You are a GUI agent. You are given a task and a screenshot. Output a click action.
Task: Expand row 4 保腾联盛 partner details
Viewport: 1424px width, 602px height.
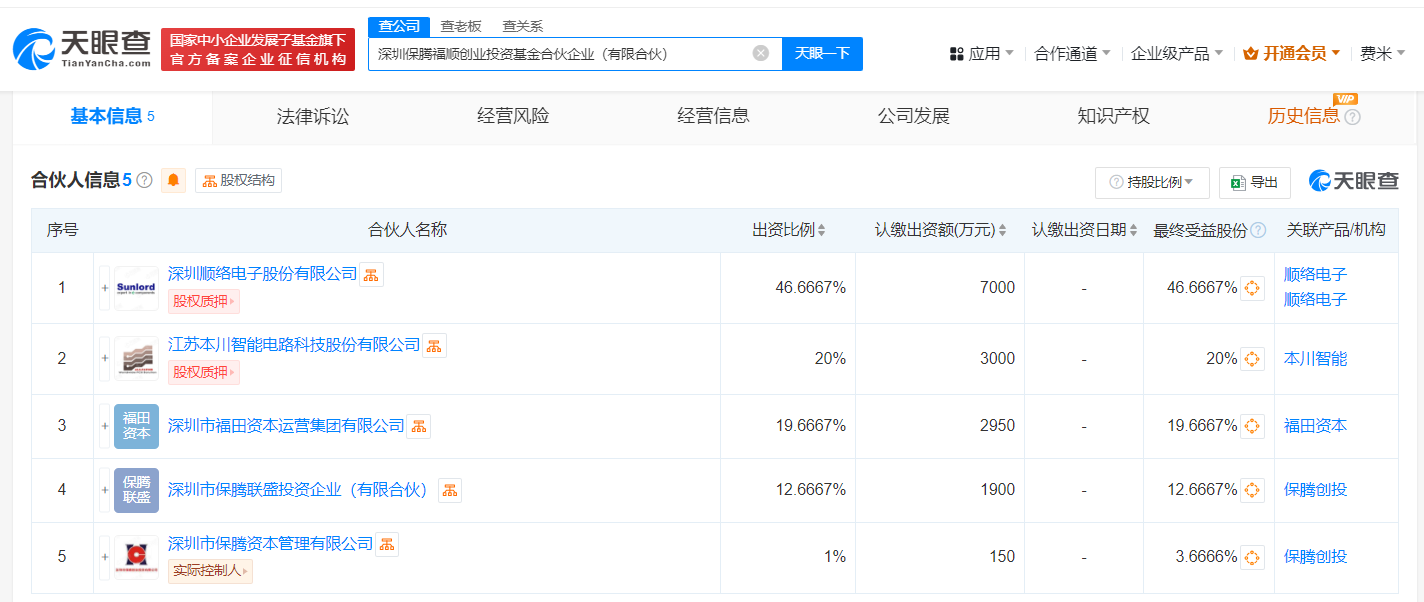click(x=104, y=490)
